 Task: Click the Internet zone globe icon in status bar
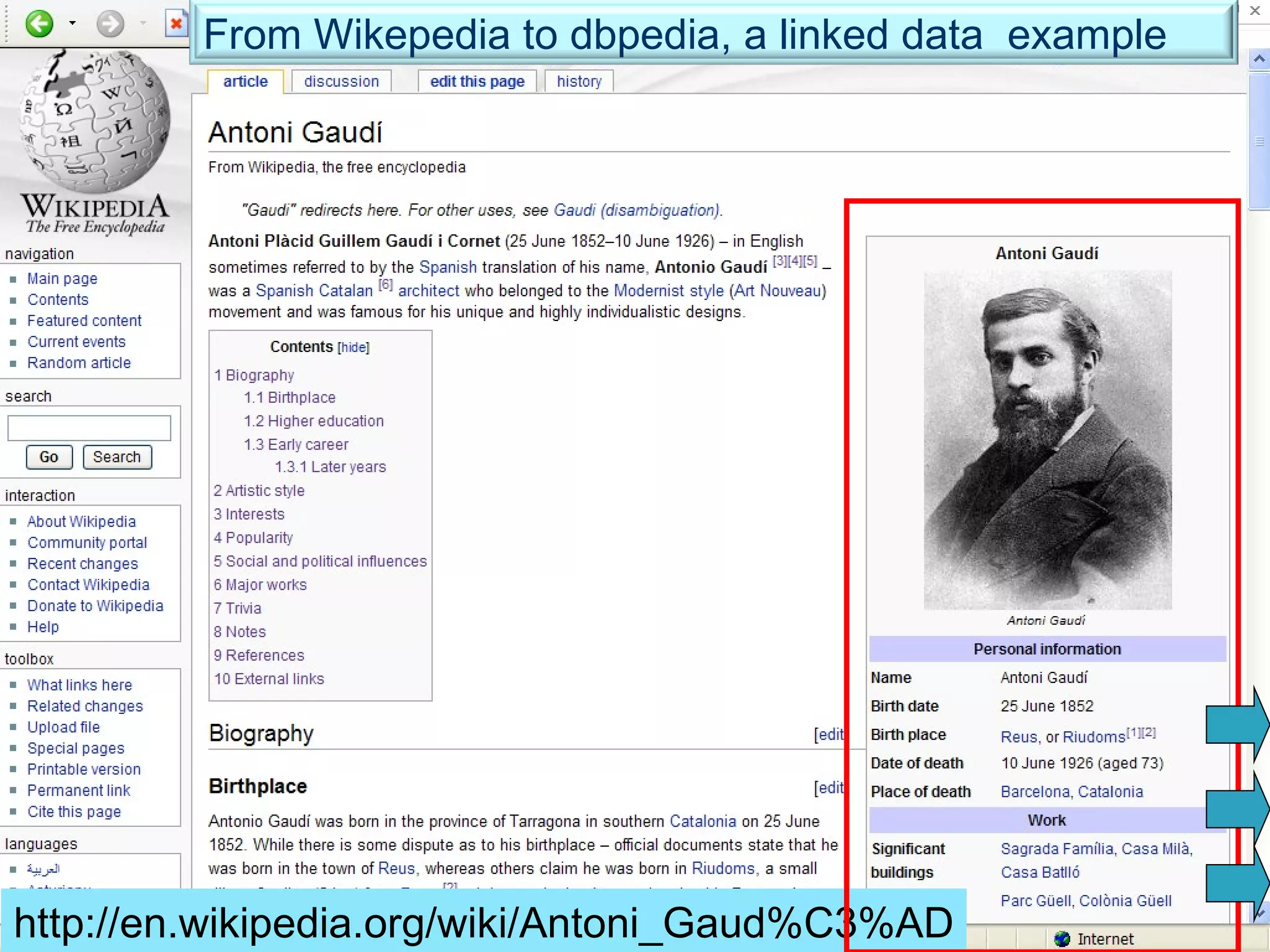pyautogui.click(x=1062, y=938)
